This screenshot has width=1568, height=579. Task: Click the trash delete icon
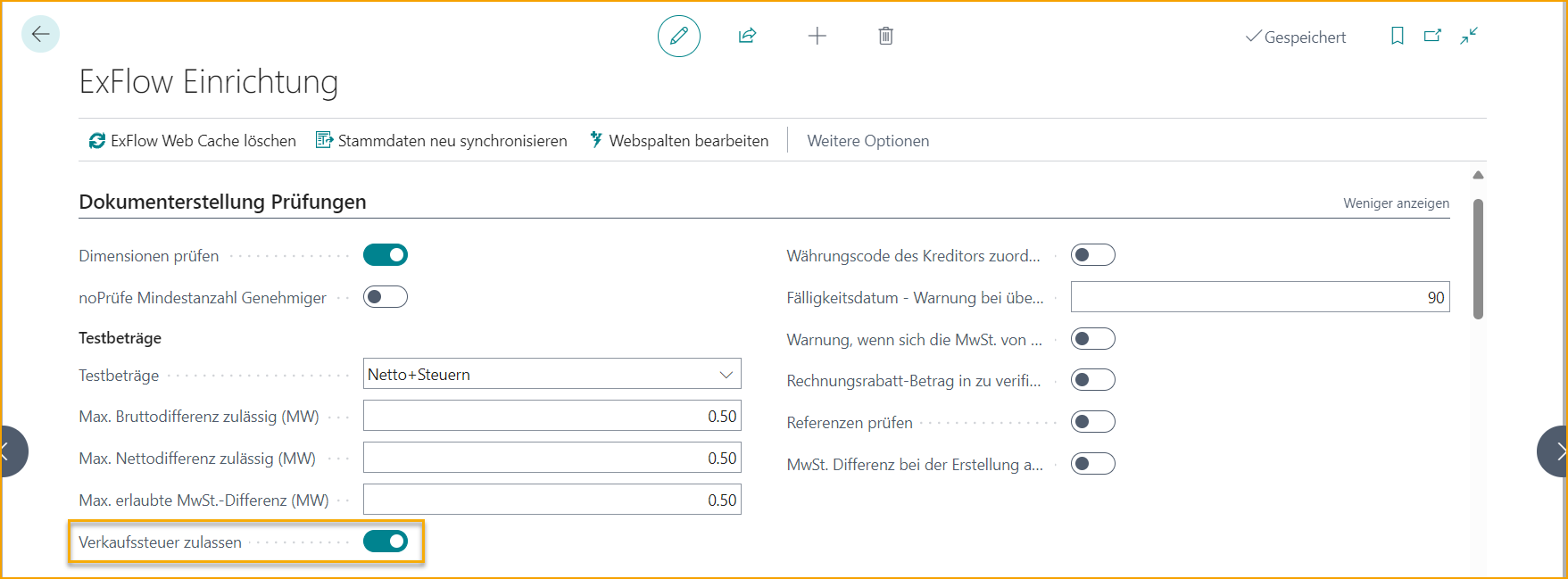pos(885,36)
